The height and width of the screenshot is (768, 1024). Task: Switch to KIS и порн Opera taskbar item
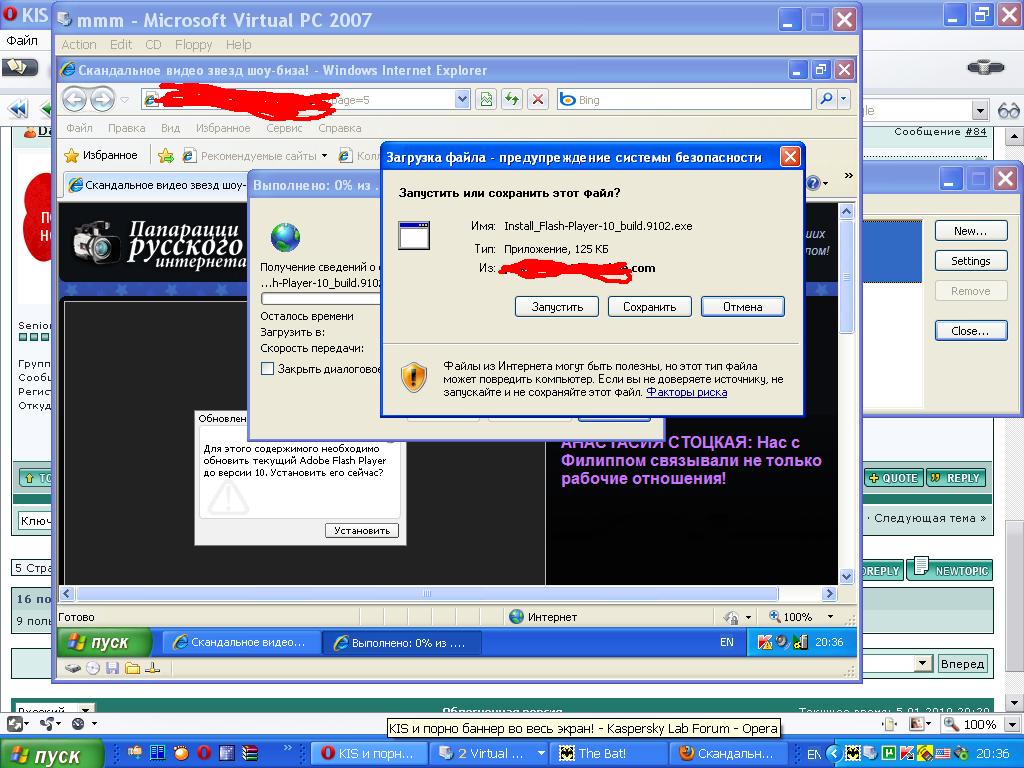click(x=369, y=754)
